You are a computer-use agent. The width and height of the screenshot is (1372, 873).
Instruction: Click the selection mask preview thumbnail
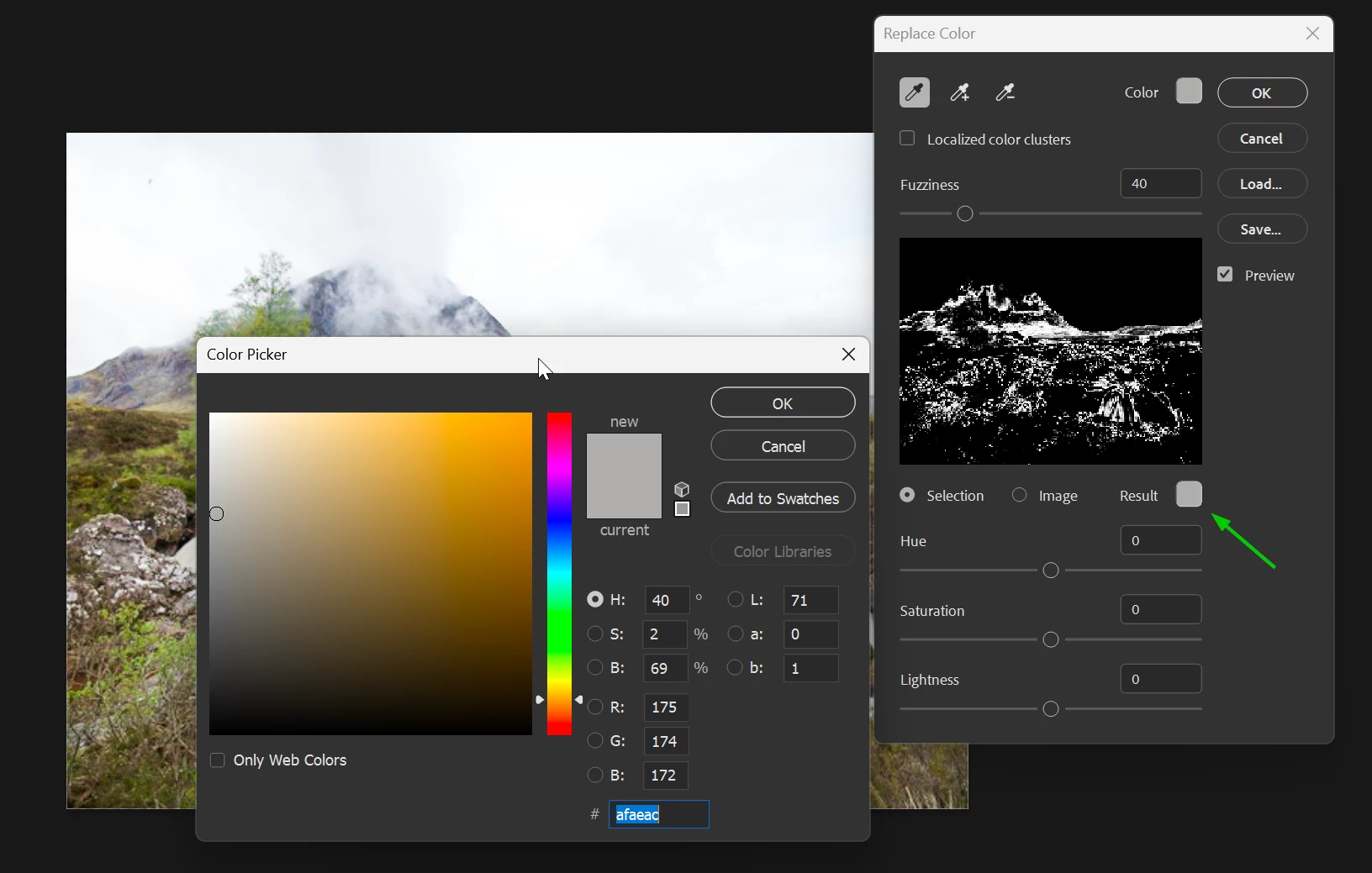point(1051,351)
